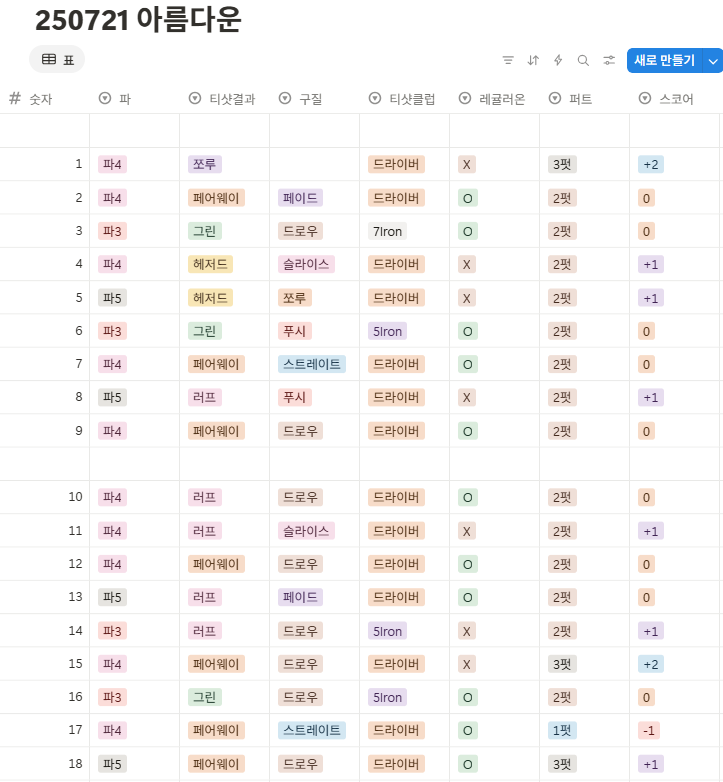The height and width of the screenshot is (782, 723).
Task: Click the select icon of 레귤러온 column
Action: [465, 98]
